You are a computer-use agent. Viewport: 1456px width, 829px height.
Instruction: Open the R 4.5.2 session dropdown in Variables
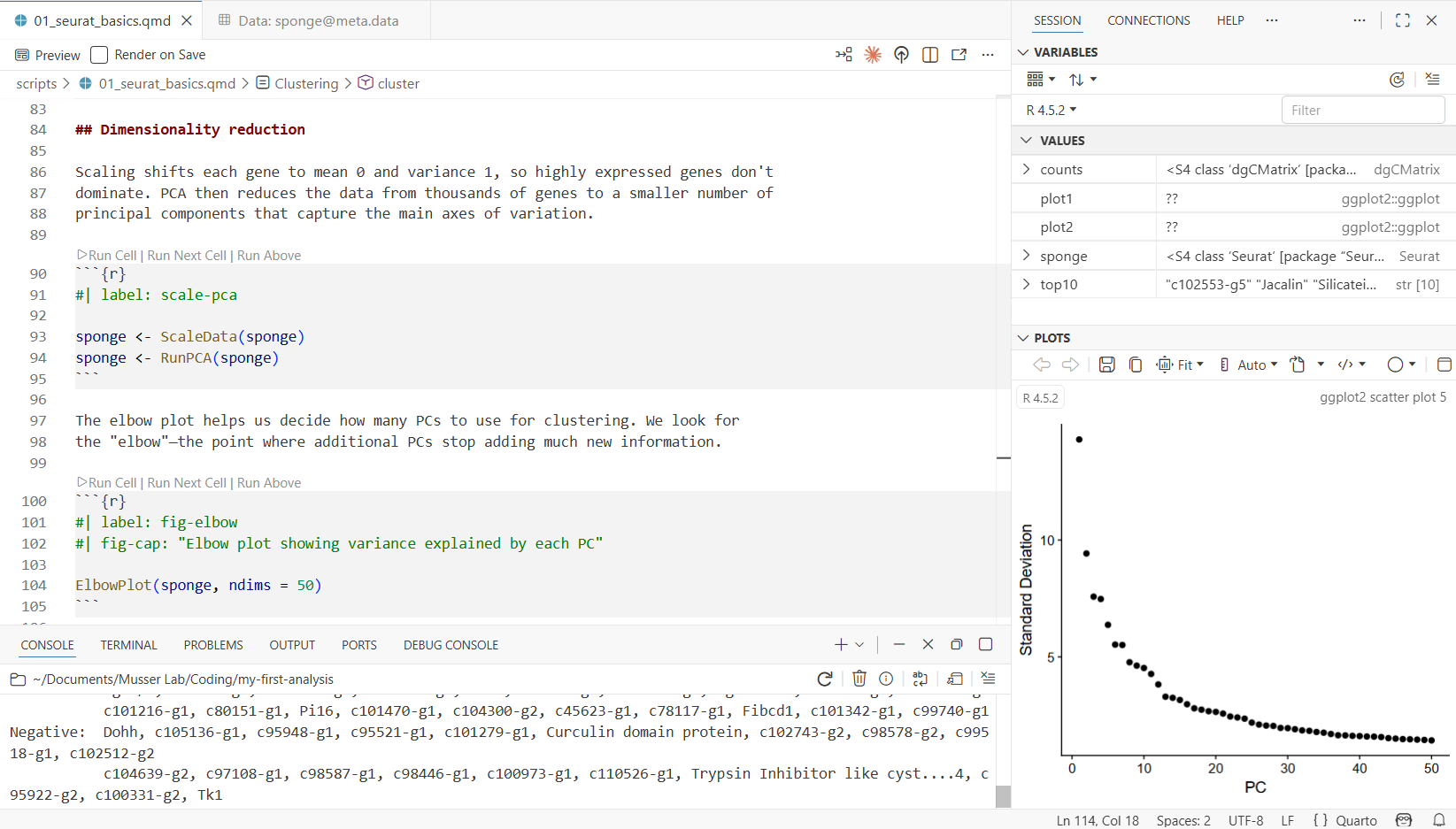[x=1052, y=110]
